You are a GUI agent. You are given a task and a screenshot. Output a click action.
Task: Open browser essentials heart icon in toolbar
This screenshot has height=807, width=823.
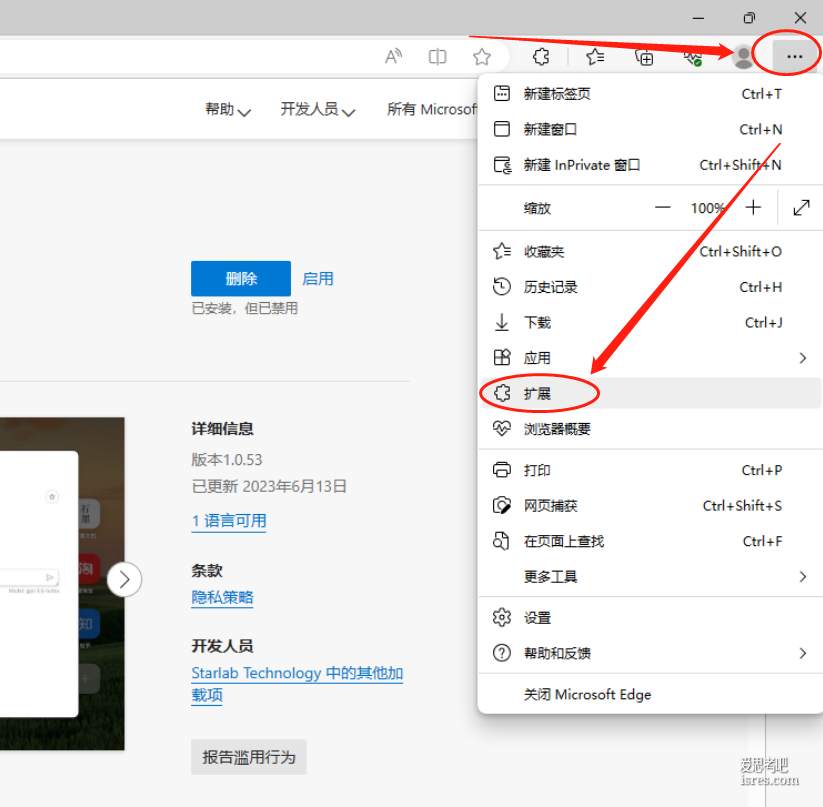693,57
